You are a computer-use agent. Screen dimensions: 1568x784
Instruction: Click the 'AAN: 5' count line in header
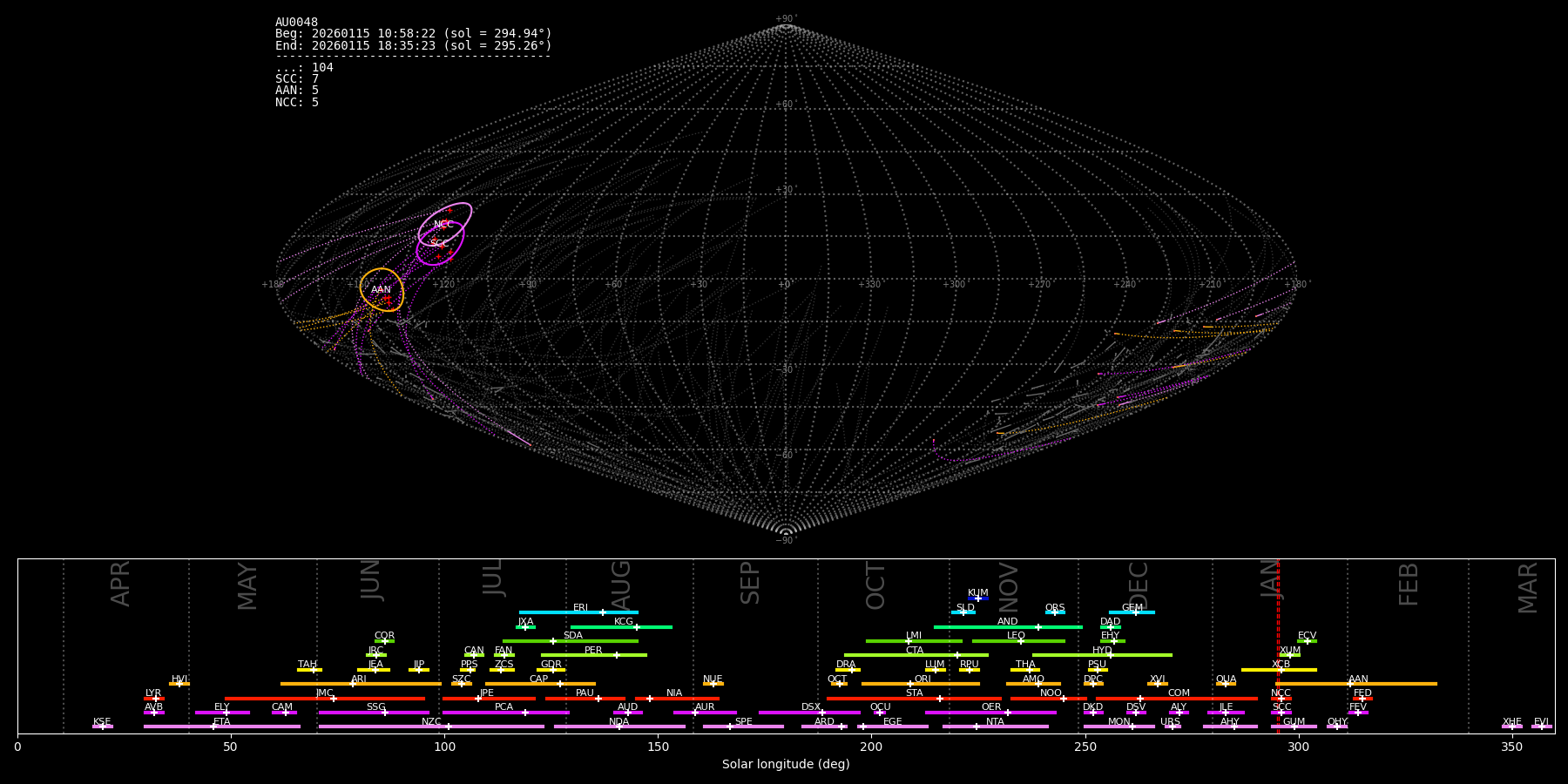pyautogui.click(x=297, y=91)
